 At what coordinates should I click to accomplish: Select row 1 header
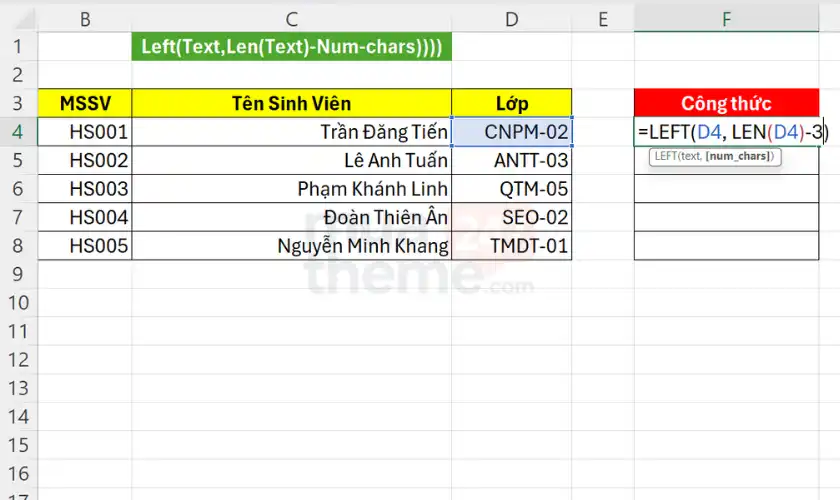pyautogui.click(x=18, y=46)
